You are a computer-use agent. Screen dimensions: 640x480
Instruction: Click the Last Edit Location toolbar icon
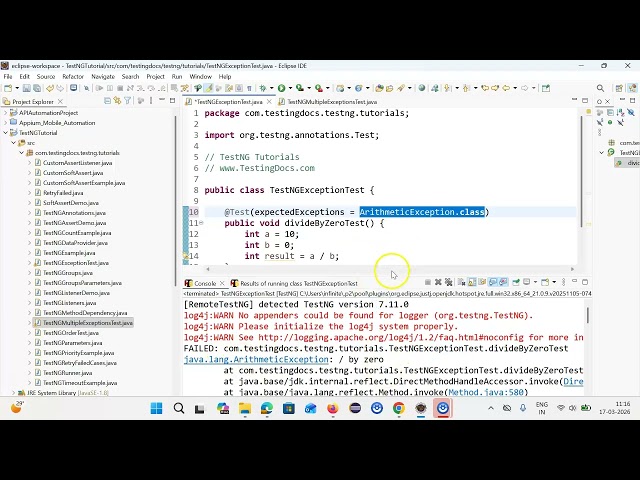[485, 88]
